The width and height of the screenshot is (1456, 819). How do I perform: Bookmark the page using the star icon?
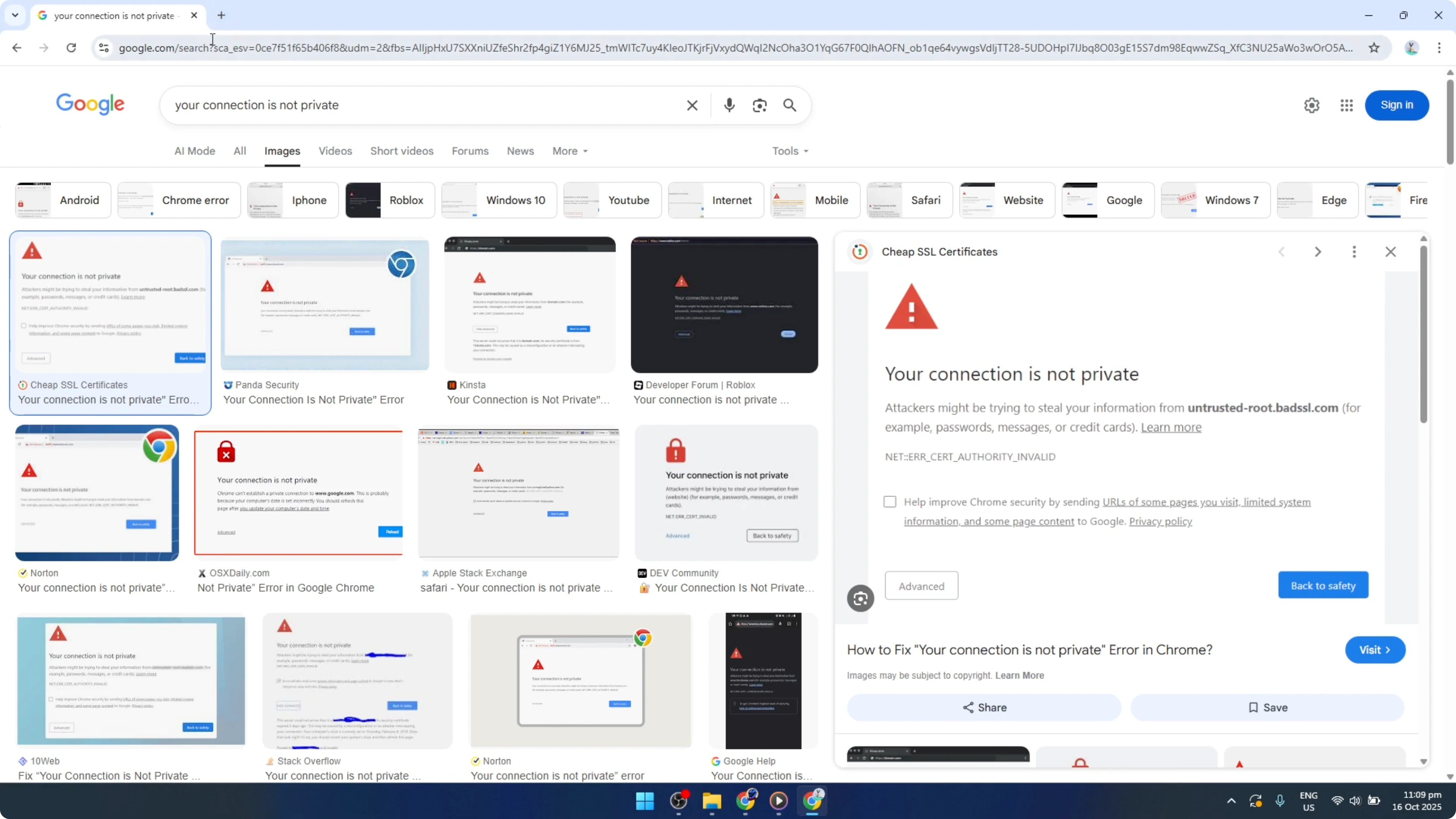1374,47
